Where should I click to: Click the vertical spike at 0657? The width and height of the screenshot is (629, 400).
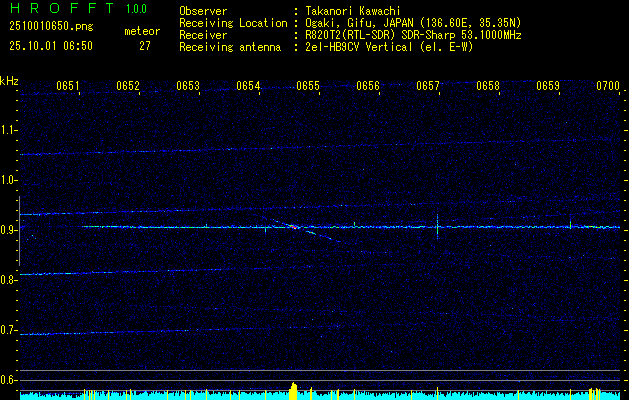(437, 227)
